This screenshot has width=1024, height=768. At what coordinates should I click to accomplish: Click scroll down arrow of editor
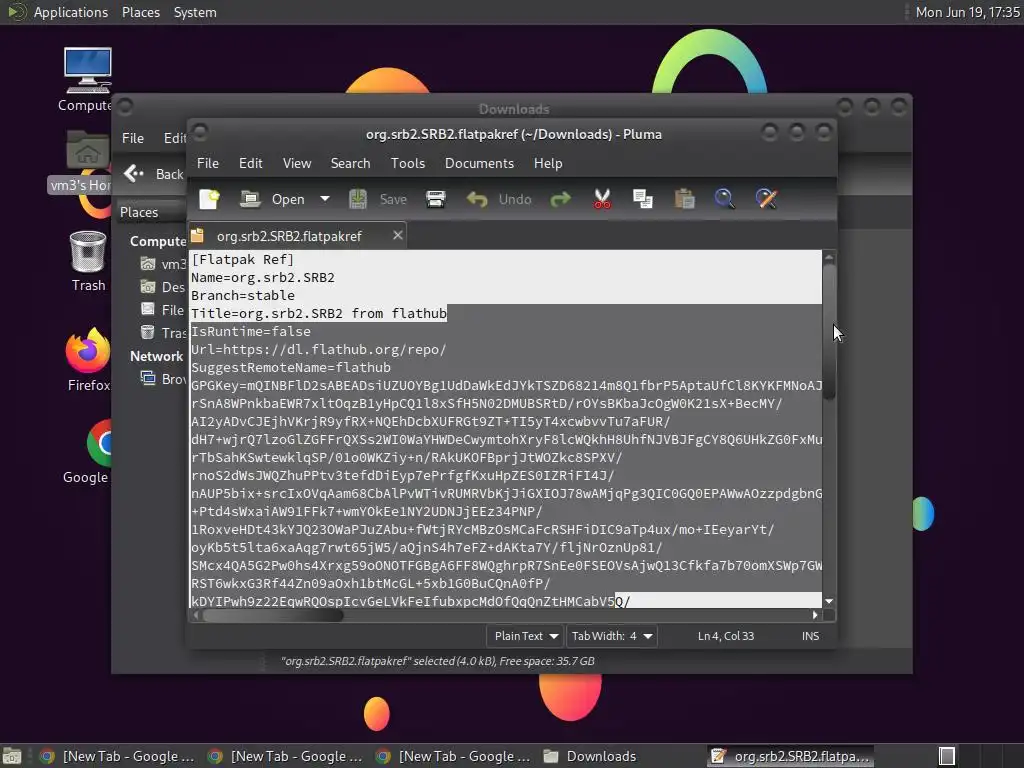tap(829, 601)
